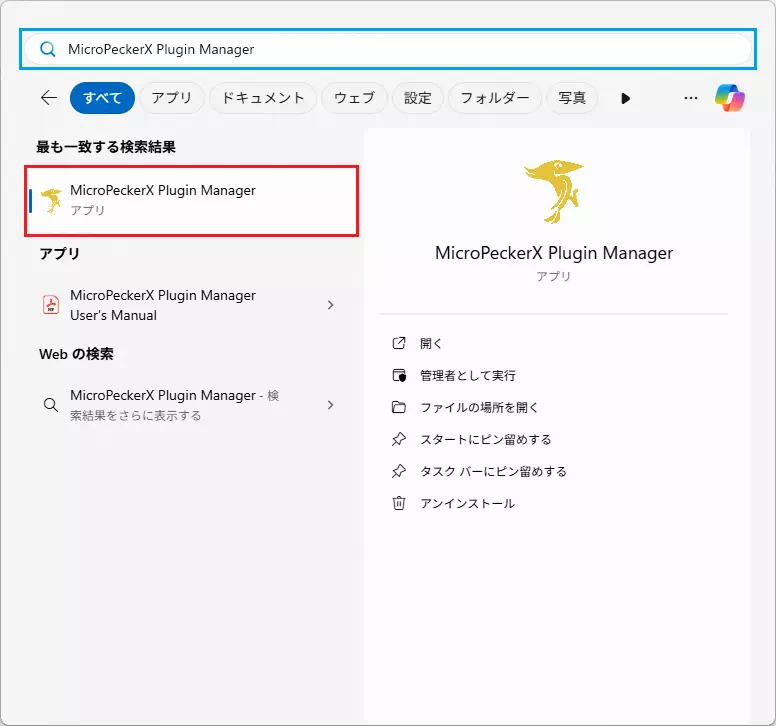
Task: Switch to the ウェブ filter tab
Action: click(354, 98)
